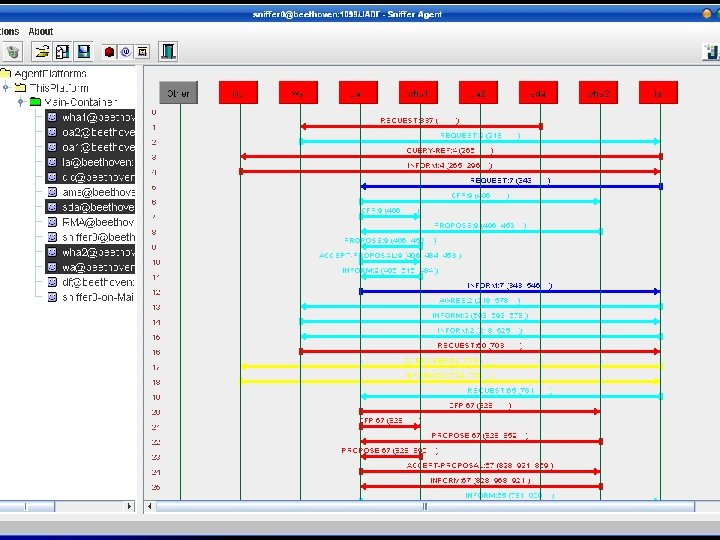Select la@beethoven in the agent tree
720x540 pixels.
click(x=90, y=162)
